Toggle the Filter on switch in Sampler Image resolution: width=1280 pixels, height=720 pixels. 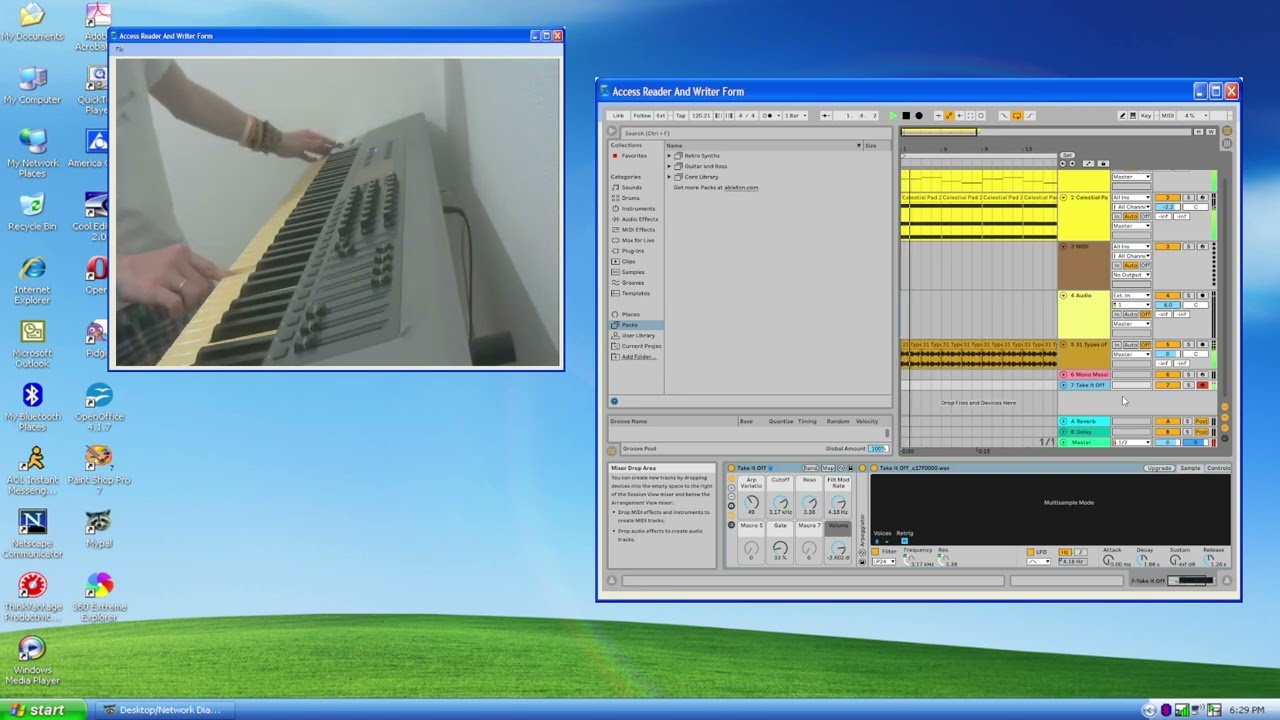875,552
